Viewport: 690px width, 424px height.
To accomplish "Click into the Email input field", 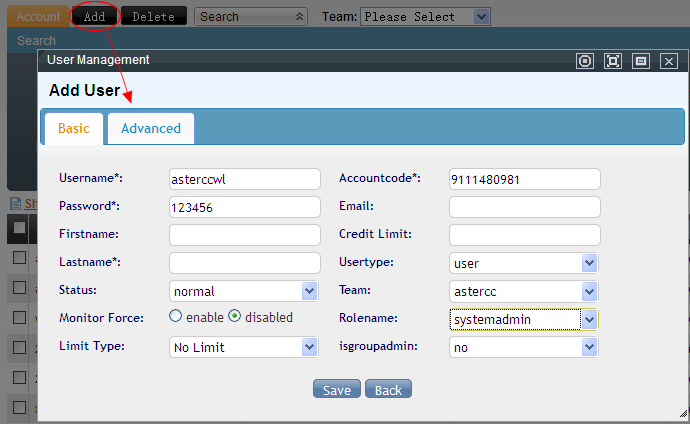I will (524, 207).
